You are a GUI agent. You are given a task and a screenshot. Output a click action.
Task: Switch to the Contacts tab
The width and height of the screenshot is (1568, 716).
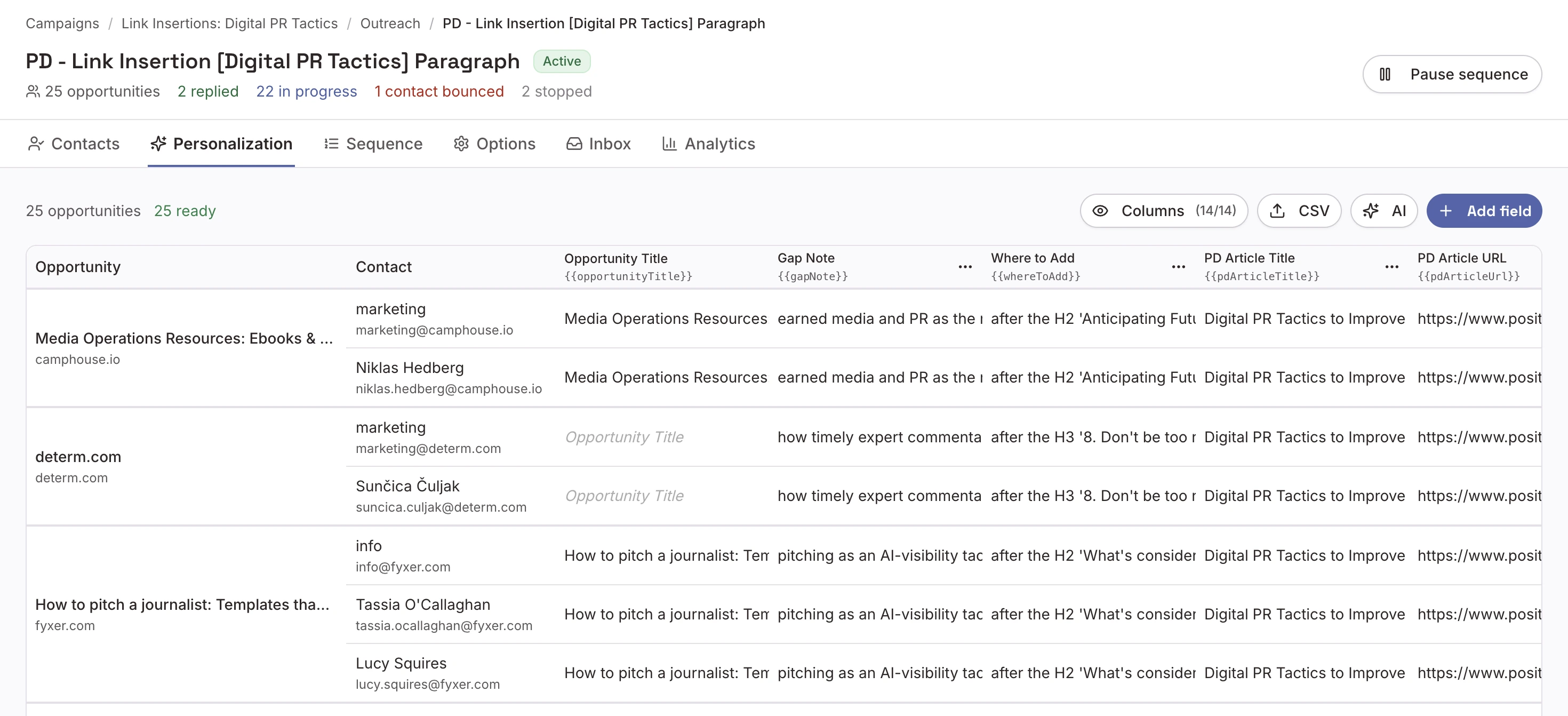pyautogui.click(x=74, y=144)
